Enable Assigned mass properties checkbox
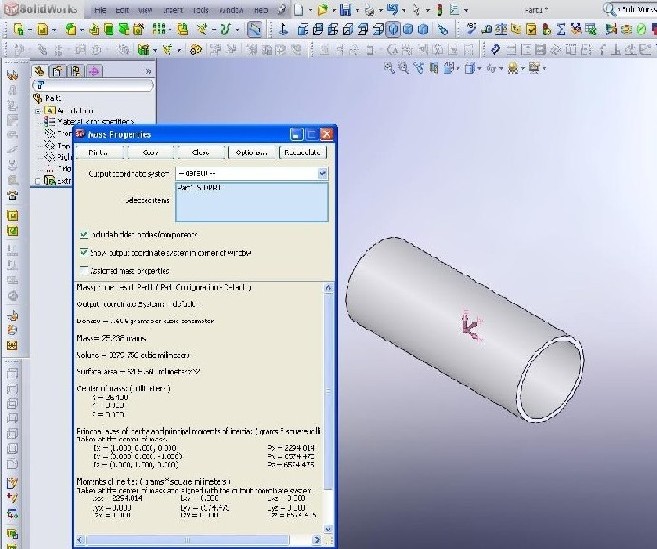The width and height of the screenshot is (657, 549). click(x=83, y=270)
